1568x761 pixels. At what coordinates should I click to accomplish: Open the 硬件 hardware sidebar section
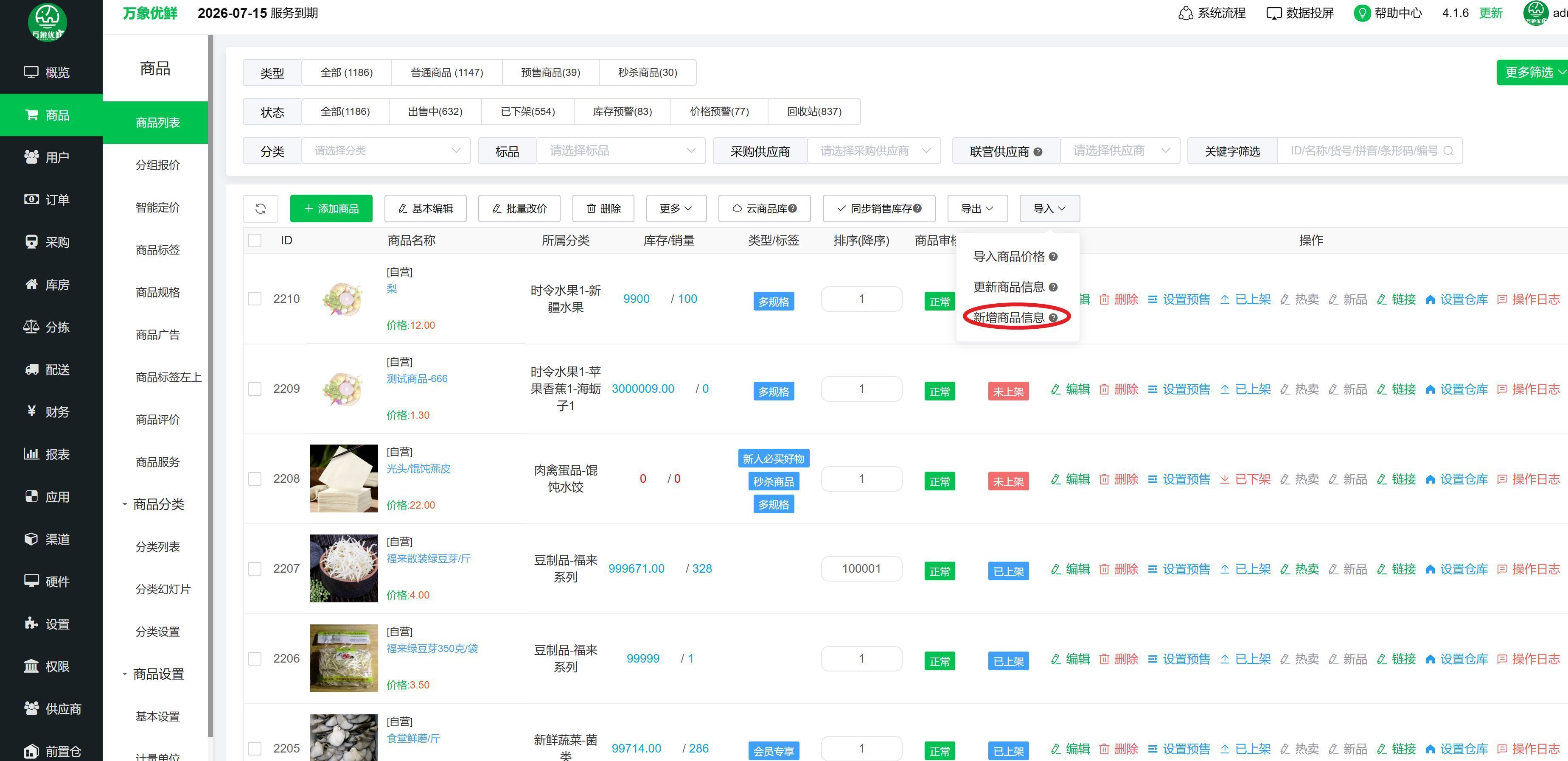pyautogui.click(x=51, y=582)
